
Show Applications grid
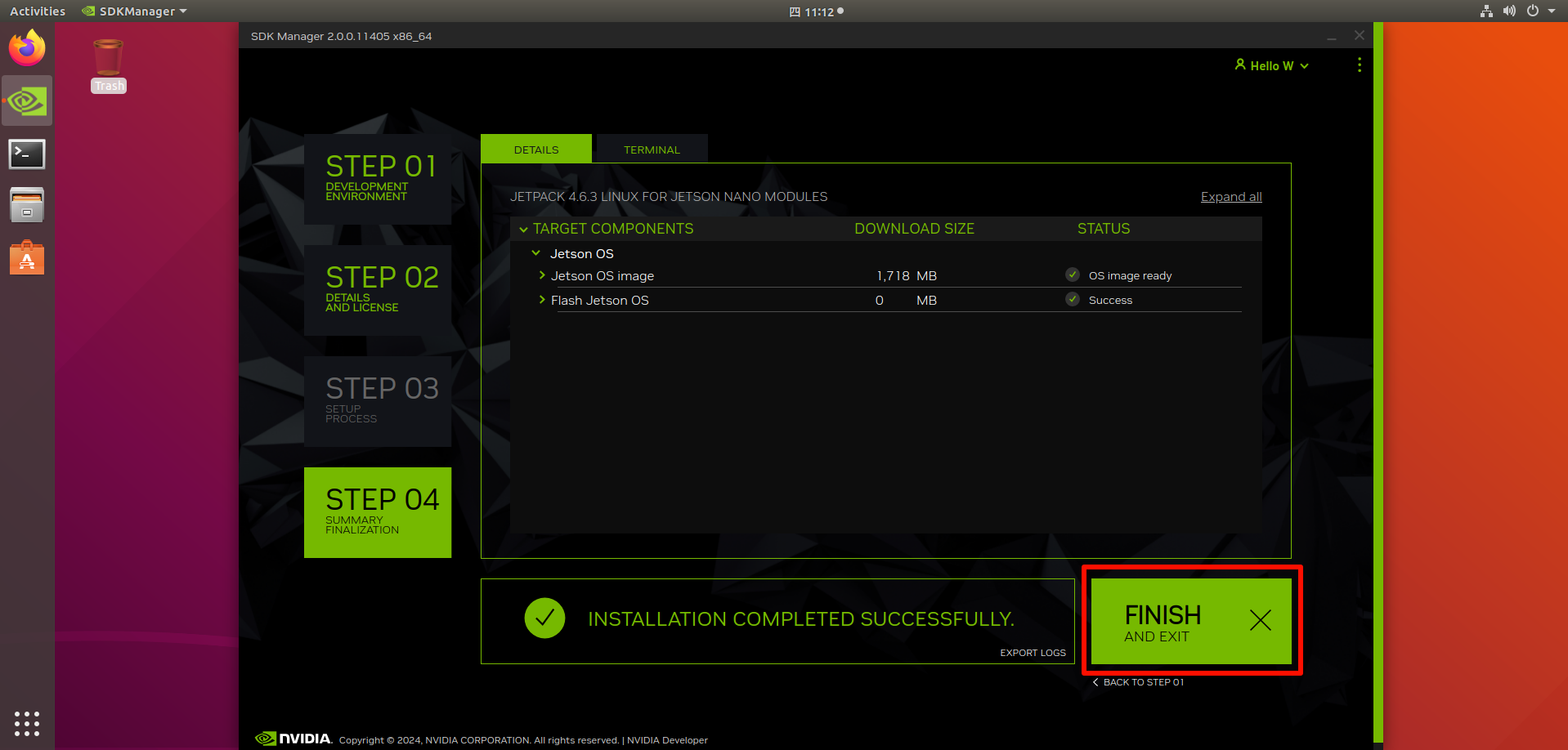[27, 723]
